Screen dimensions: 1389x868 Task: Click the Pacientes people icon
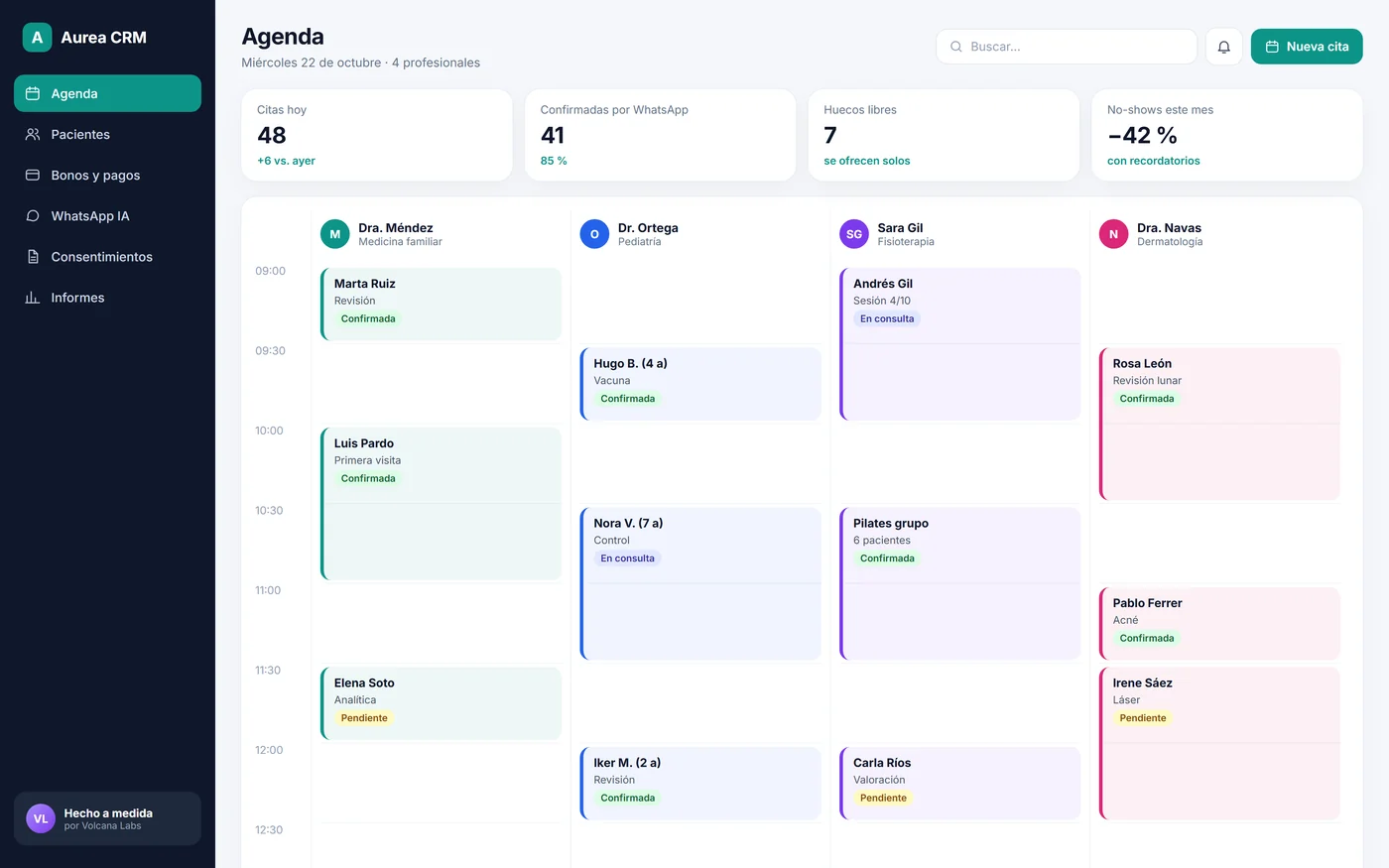coord(33,134)
